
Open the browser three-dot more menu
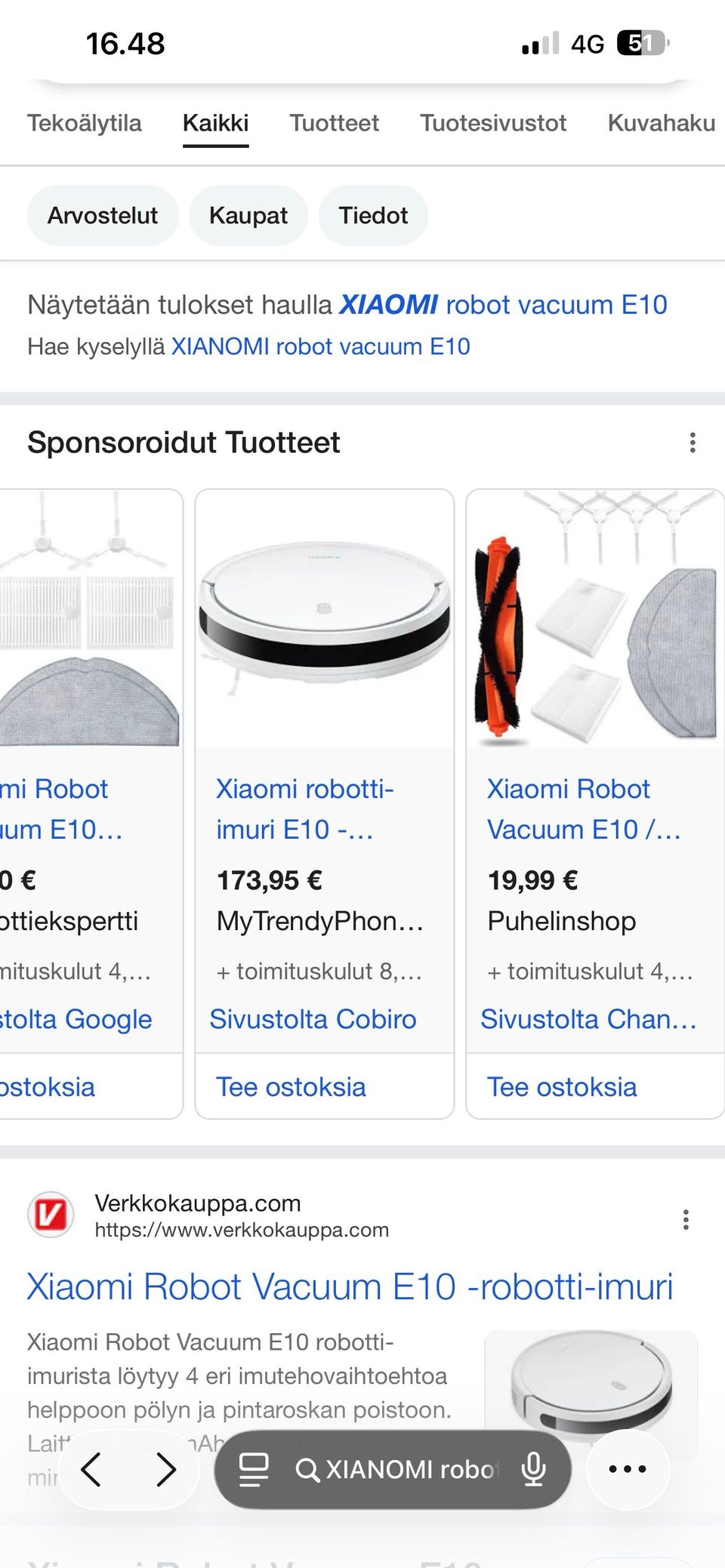tap(628, 1469)
